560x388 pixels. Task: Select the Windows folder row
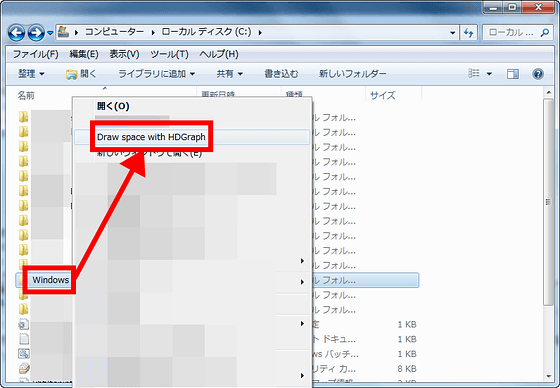217,280
